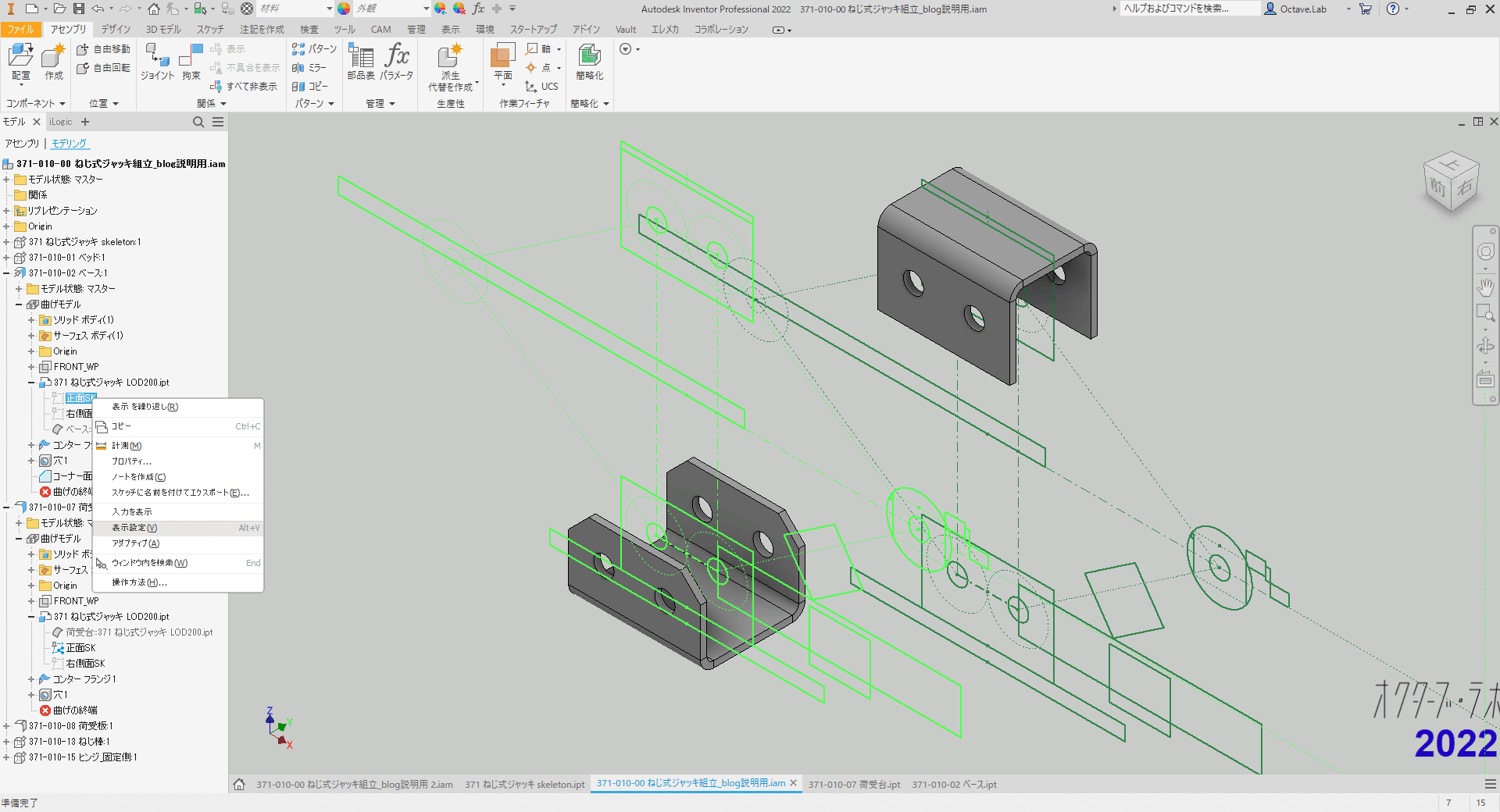Click the ジョイント joint tool
This screenshot has height=812, width=1500.
click(157, 62)
